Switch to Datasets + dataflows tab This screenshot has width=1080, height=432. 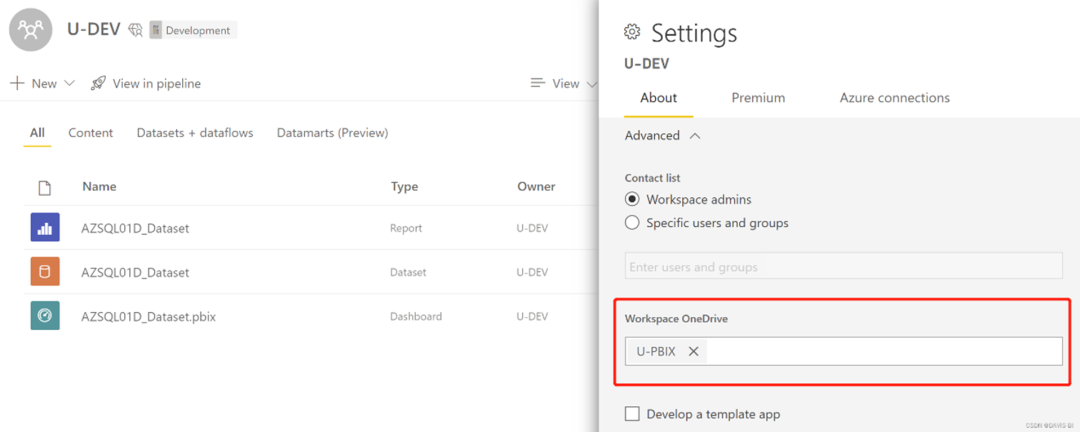point(195,133)
